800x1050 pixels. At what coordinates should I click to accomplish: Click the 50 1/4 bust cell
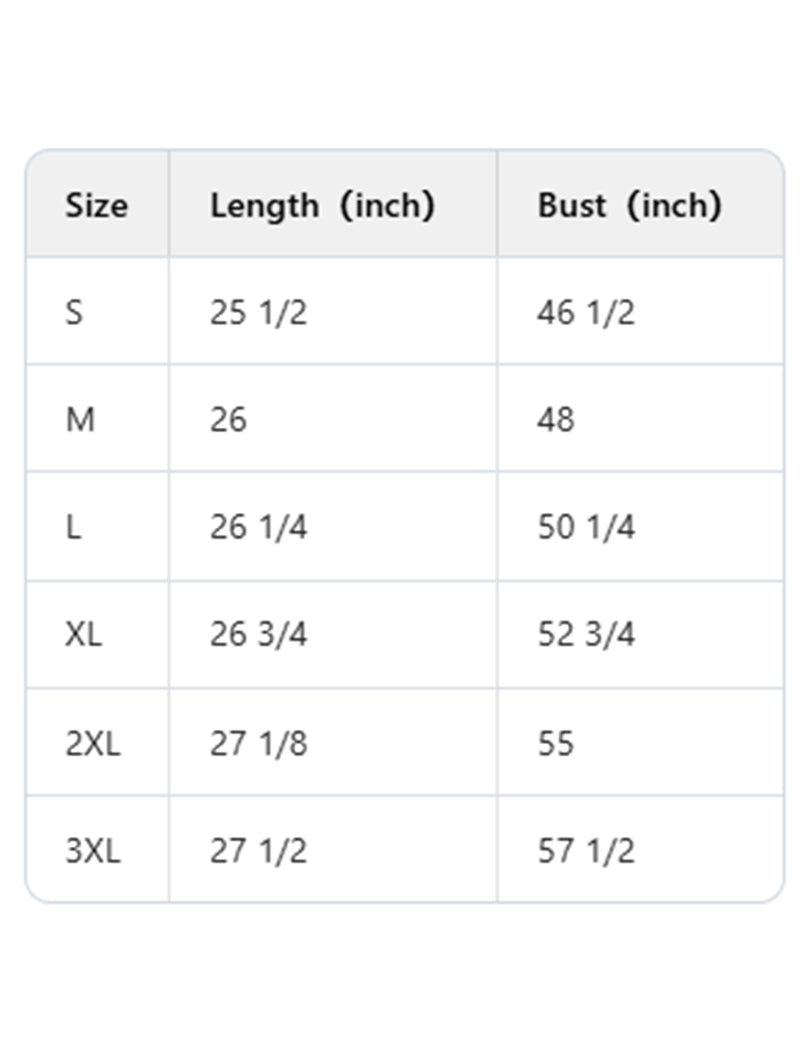pos(586,527)
